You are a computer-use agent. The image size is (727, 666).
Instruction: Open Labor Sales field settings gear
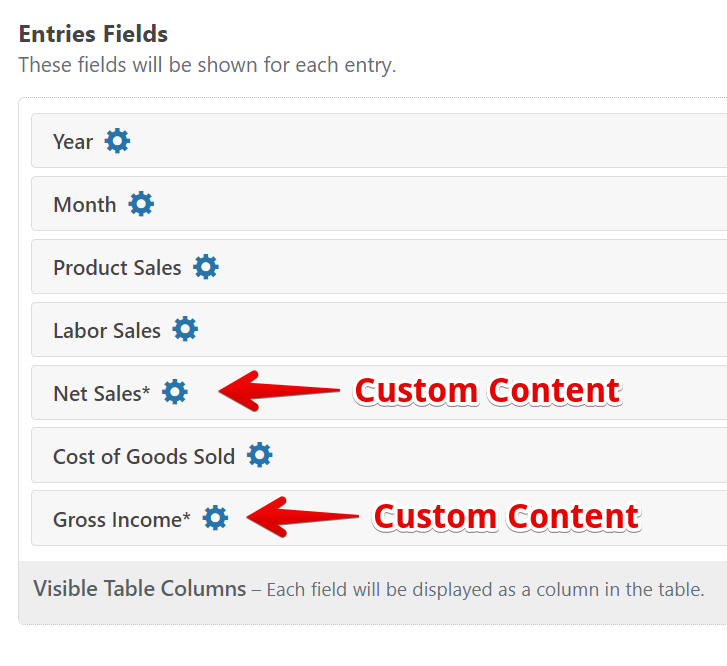pyautogui.click(x=185, y=330)
